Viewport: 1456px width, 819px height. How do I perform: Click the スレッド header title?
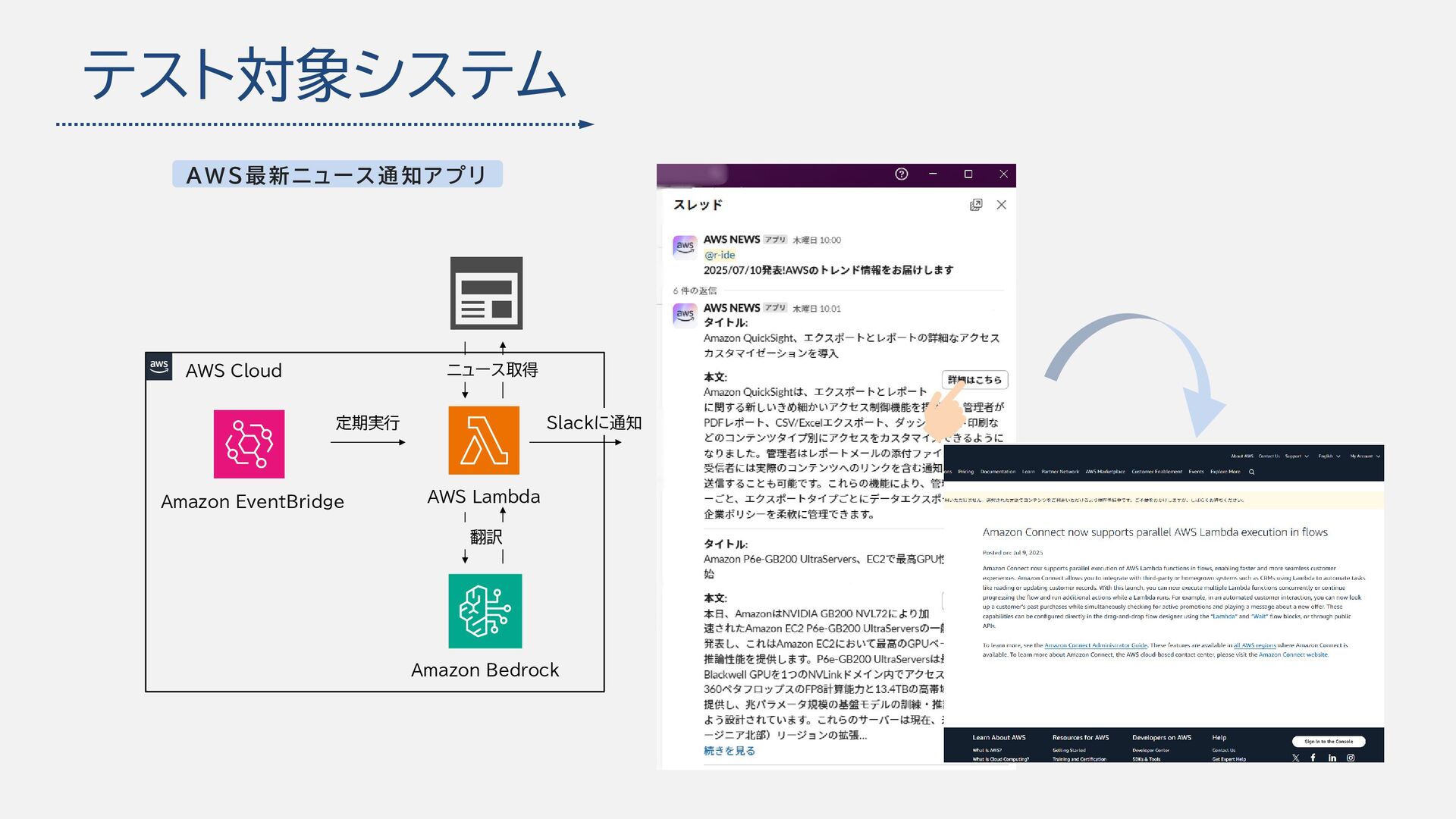(x=698, y=205)
